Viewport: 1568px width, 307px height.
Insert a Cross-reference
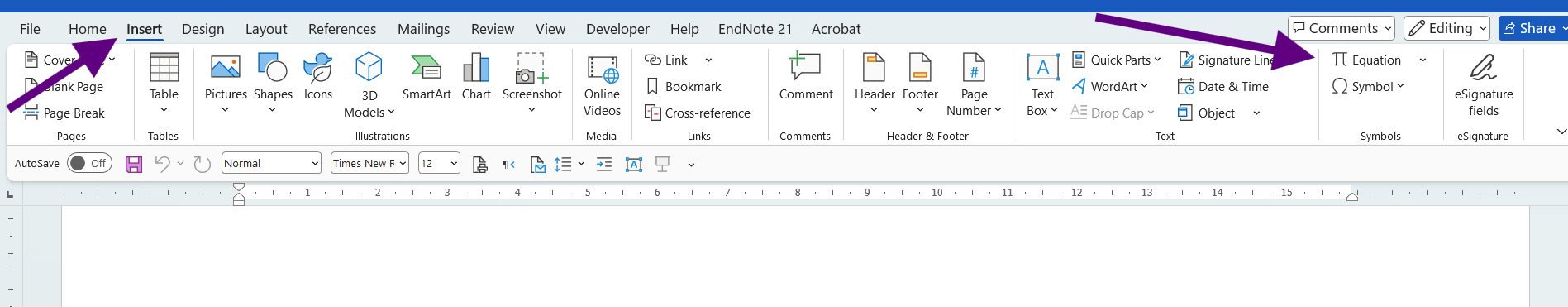[697, 113]
